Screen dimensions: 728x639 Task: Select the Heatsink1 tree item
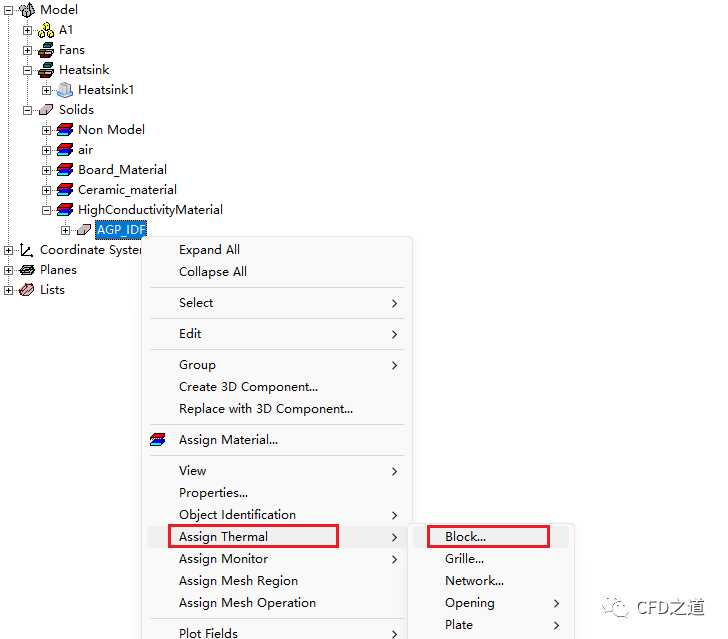[106, 90]
